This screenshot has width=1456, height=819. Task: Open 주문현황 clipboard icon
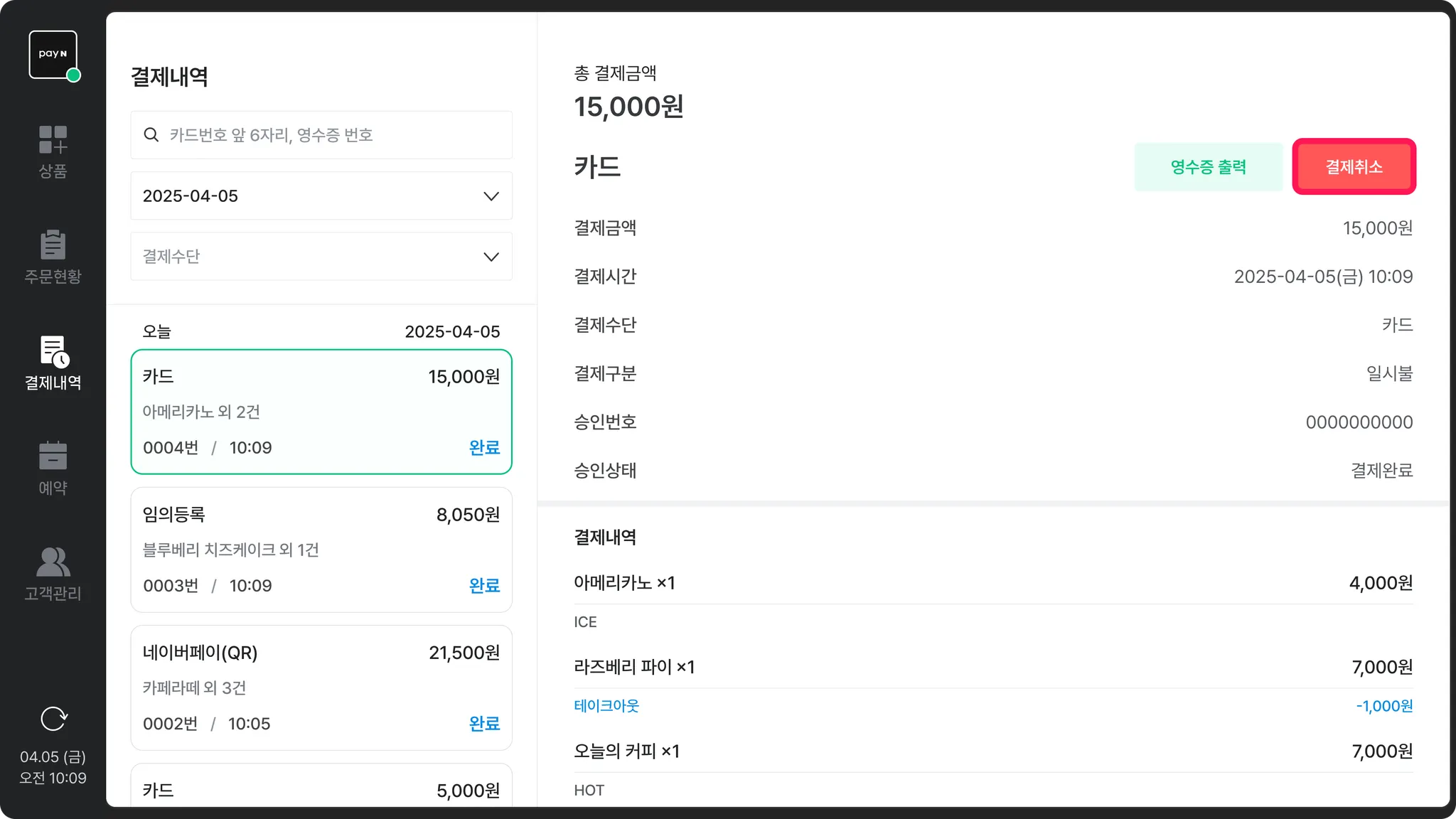point(53,245)
